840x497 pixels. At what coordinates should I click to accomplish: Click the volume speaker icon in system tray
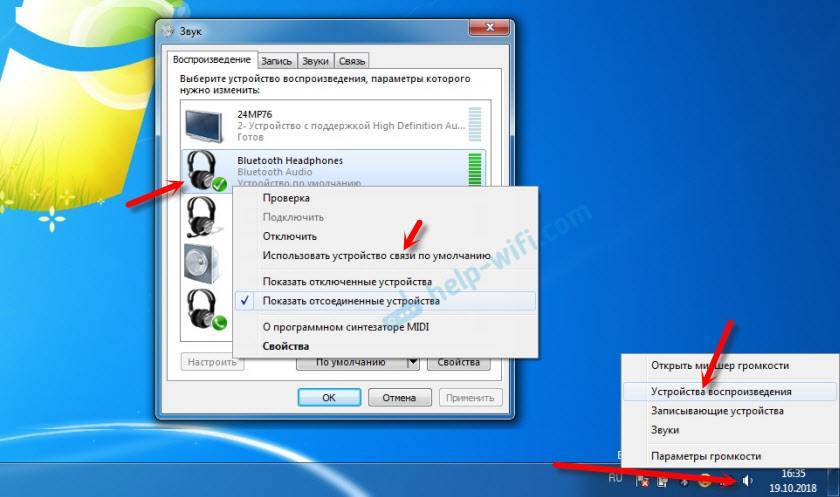click(x=746, y=481)
